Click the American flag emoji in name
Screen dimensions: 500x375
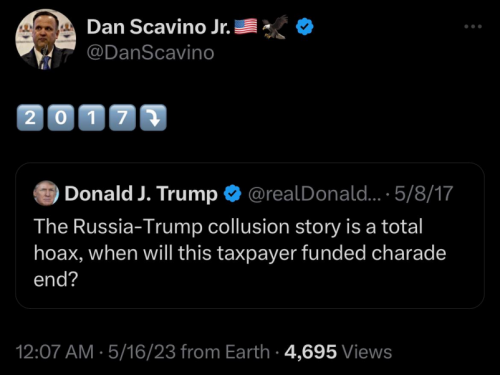[246, 27]
